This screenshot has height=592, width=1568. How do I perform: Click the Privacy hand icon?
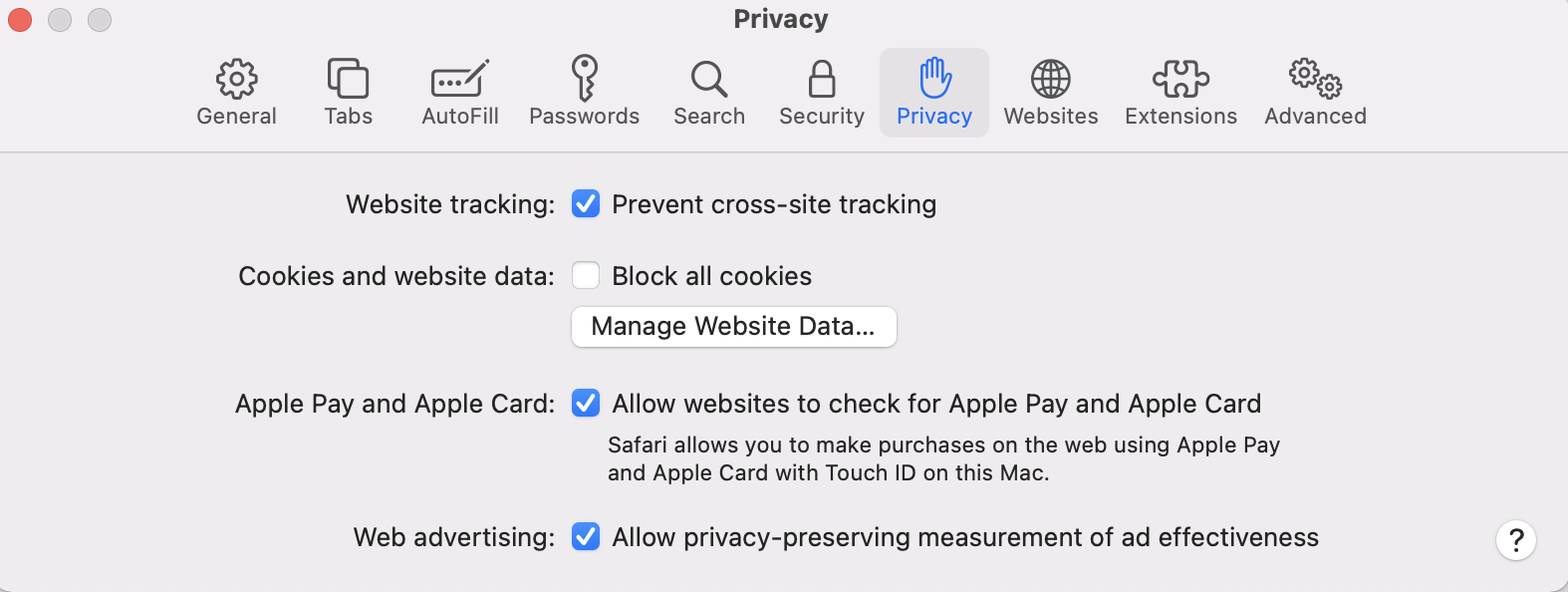click(x=934, y=78)
